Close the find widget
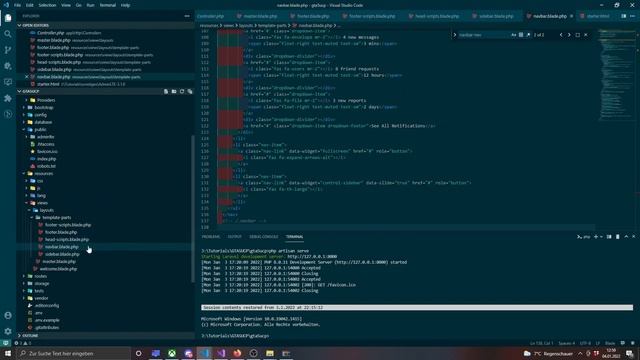The image size is (640, 360). pos(586,35)
